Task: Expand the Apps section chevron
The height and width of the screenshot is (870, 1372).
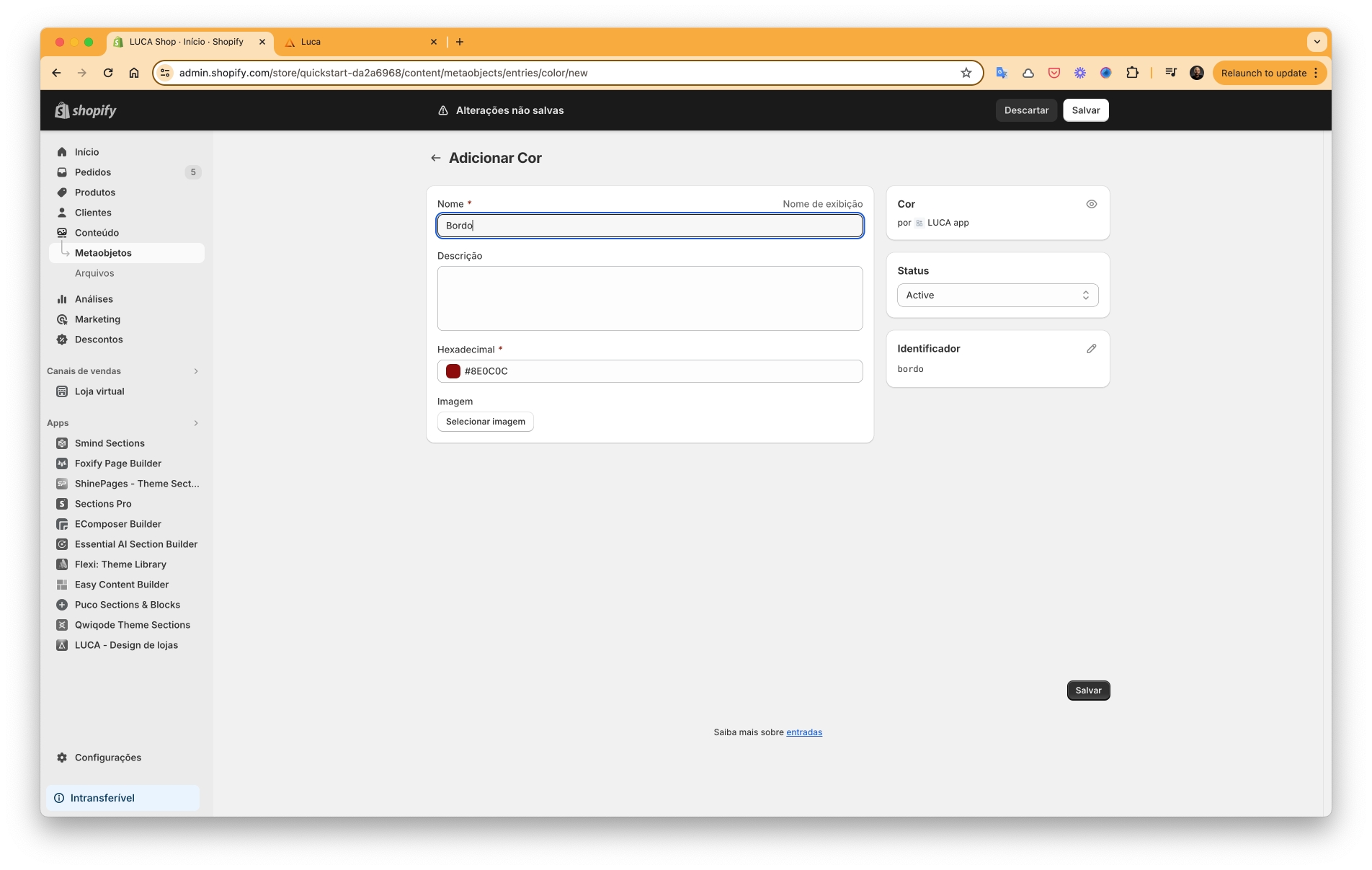Action: [x=195, y=423]
